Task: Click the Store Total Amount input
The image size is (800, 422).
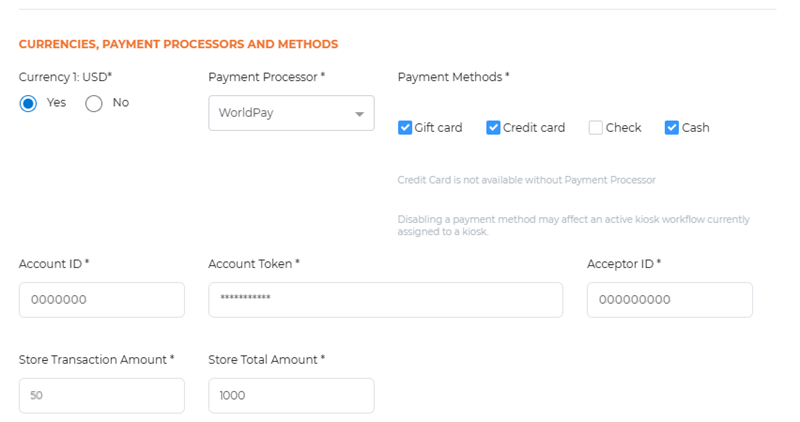Action: tap(291, 395)
